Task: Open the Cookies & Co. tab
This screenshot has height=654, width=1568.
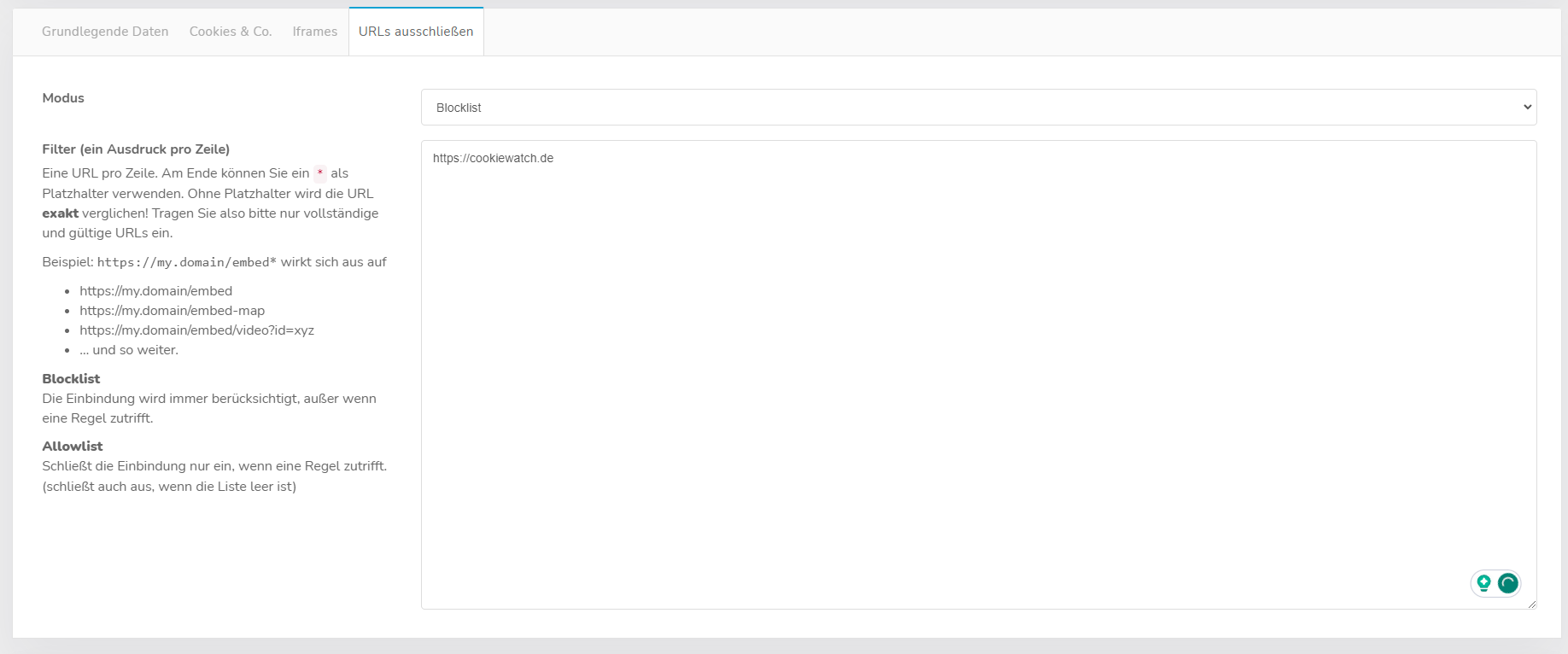Action: (x=231, y=32)
